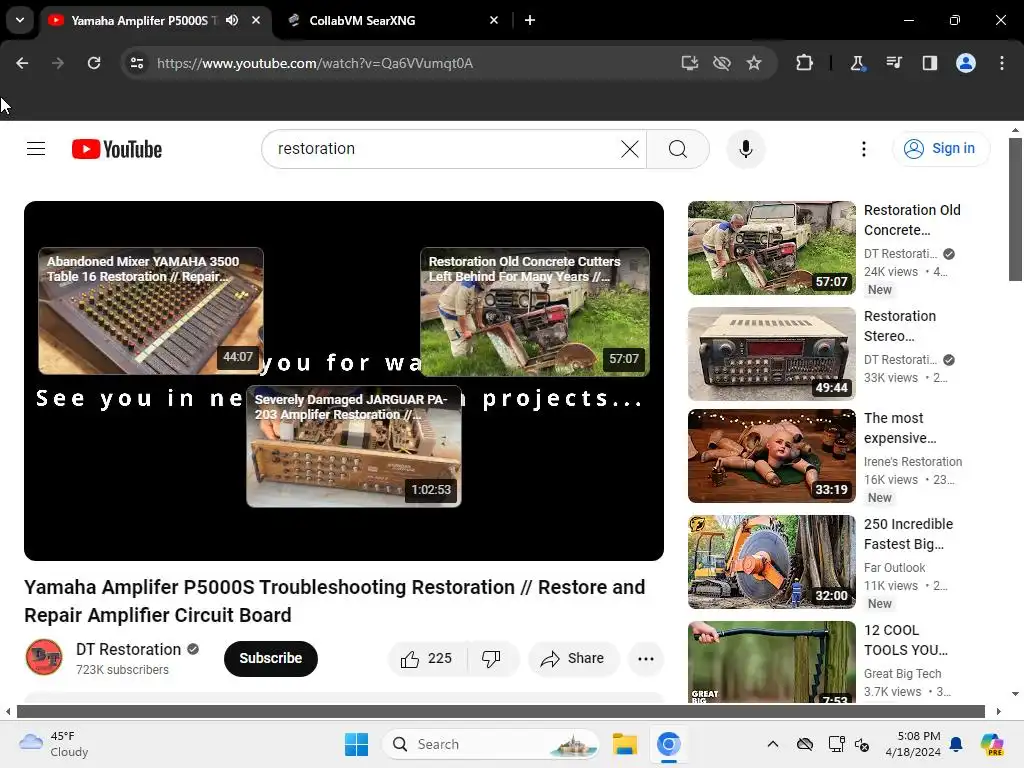
Task: Close the CollabVM SearXNG tab
Action: 494,20
